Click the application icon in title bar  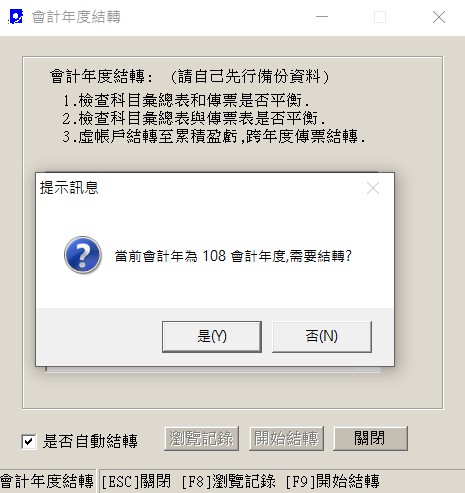coord(15,17)
